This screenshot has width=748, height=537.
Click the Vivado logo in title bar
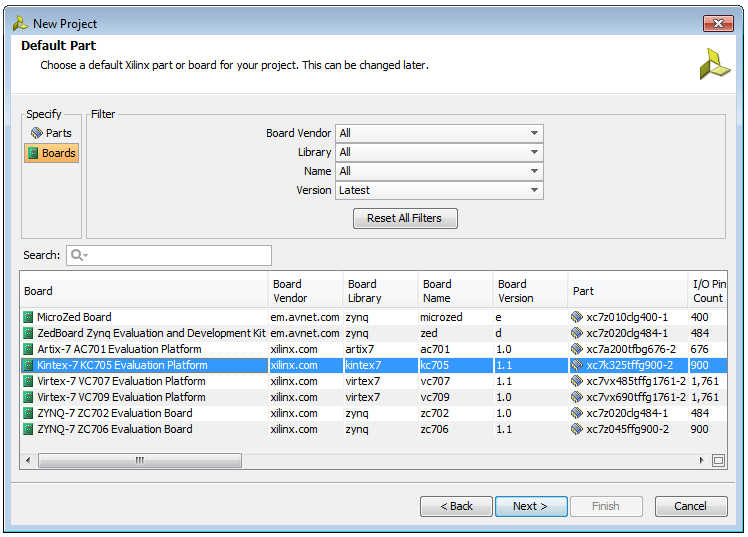(20, 23)
